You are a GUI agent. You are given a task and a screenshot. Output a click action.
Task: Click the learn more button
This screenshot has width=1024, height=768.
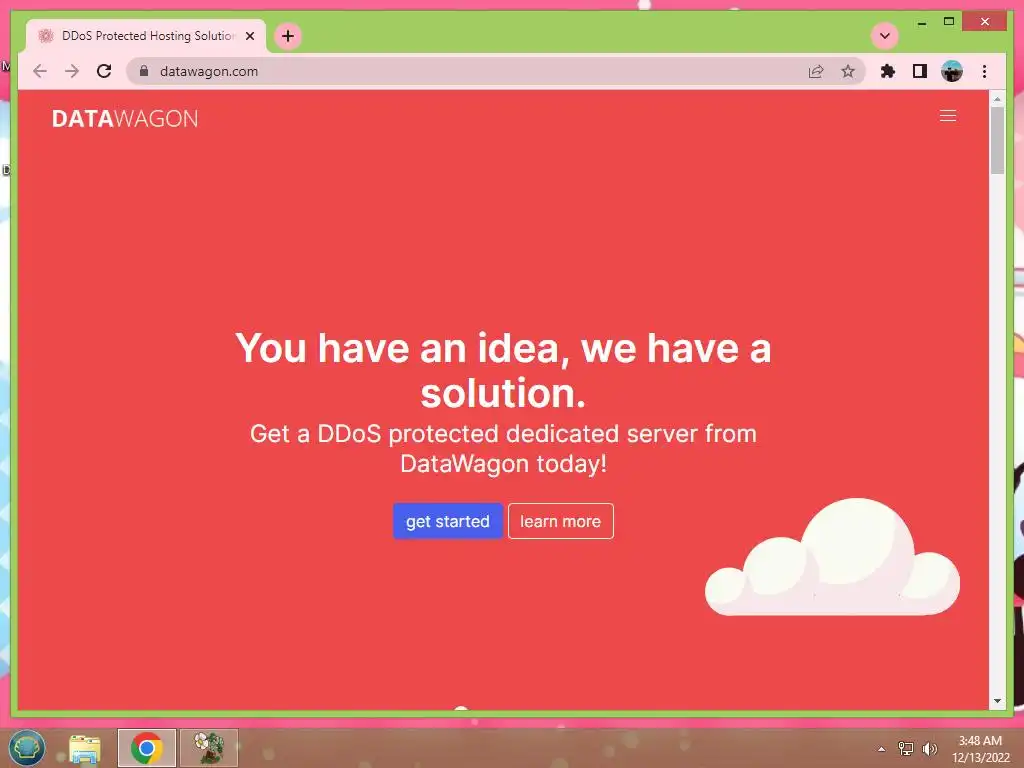pos(560,521)
